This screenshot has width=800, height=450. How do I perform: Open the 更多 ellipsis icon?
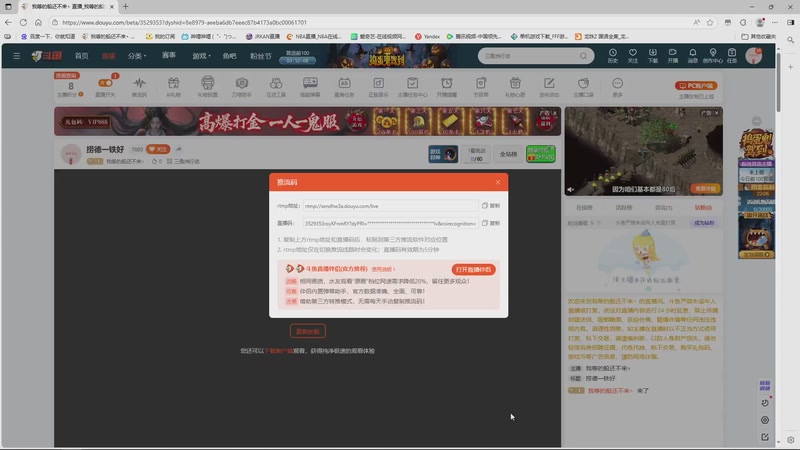617,86
